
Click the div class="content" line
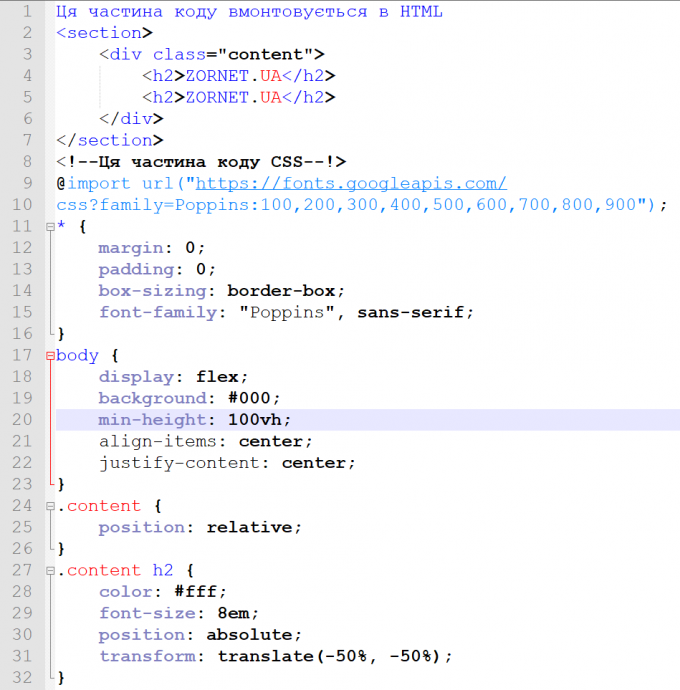point(212,55)
